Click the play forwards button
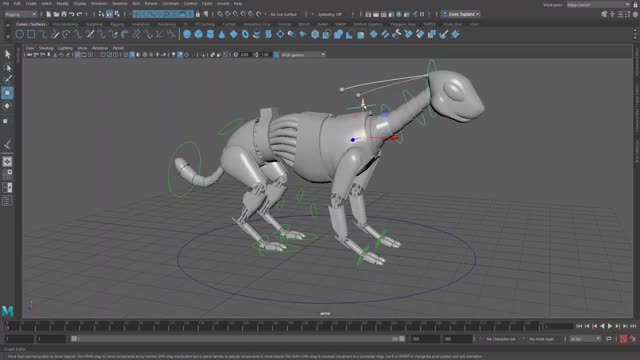 [610, 326]
